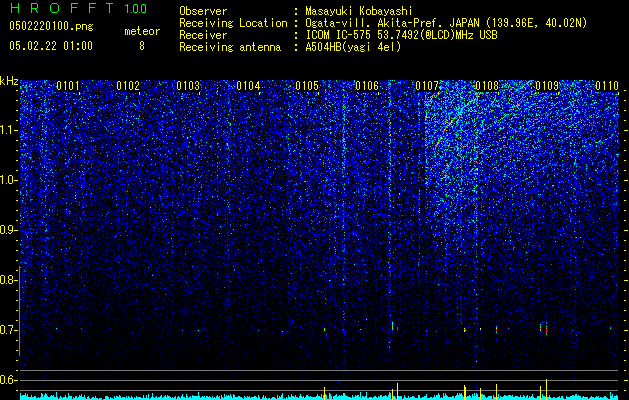Click the HROFFT 1.0.0 title text
Screen dimensions: 629x400
(x=78, y=8)
